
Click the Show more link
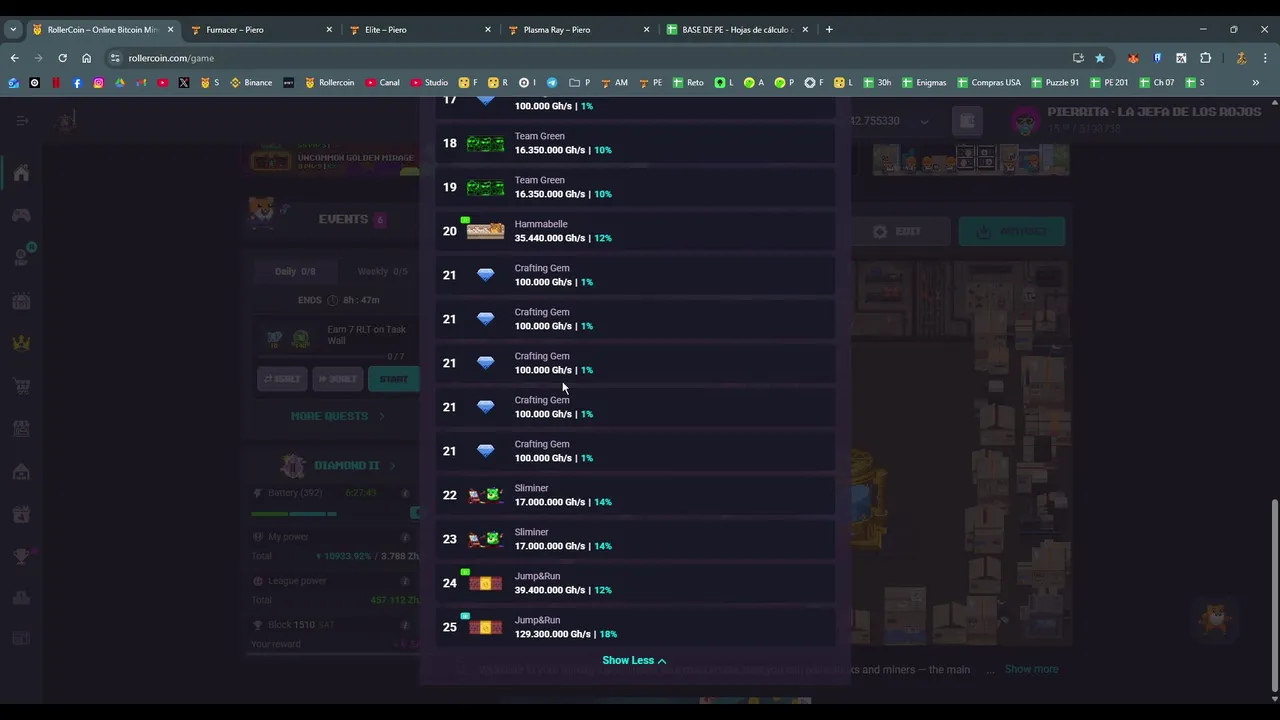pos(1031,669)
